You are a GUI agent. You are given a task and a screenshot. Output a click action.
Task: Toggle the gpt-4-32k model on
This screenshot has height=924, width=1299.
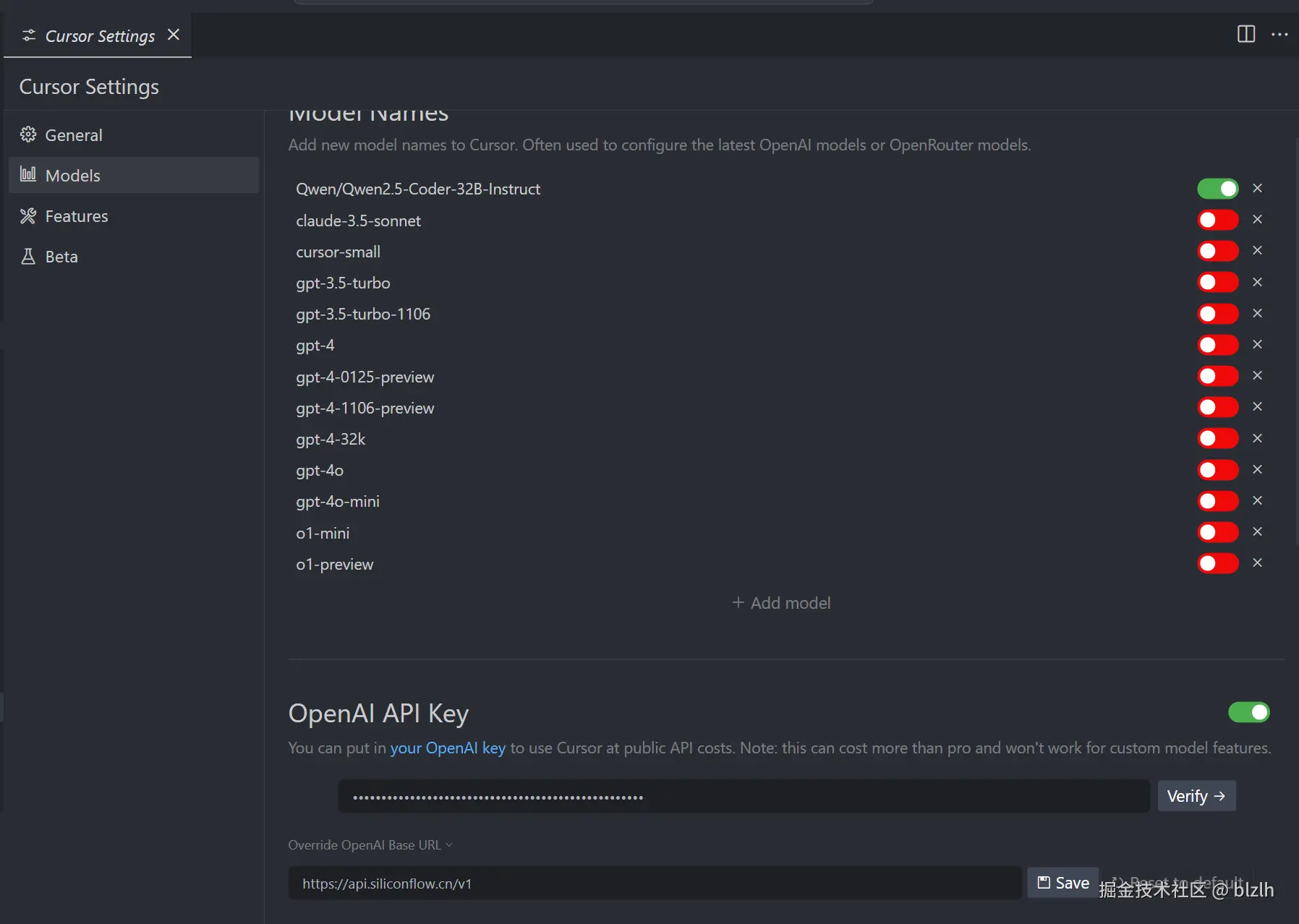tap(1218, 438)
